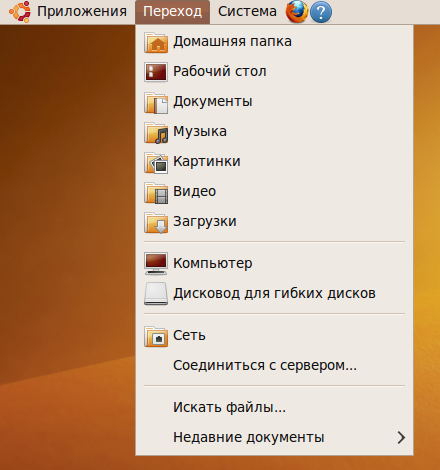The width and height of the screenshot is (440, 470).
Task: Click the download folder icon beside Загрузки
Action: coord(156,222)
